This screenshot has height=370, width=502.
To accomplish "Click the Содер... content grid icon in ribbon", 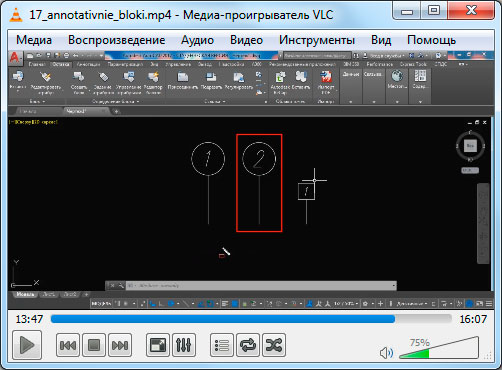I will point(420,76).
